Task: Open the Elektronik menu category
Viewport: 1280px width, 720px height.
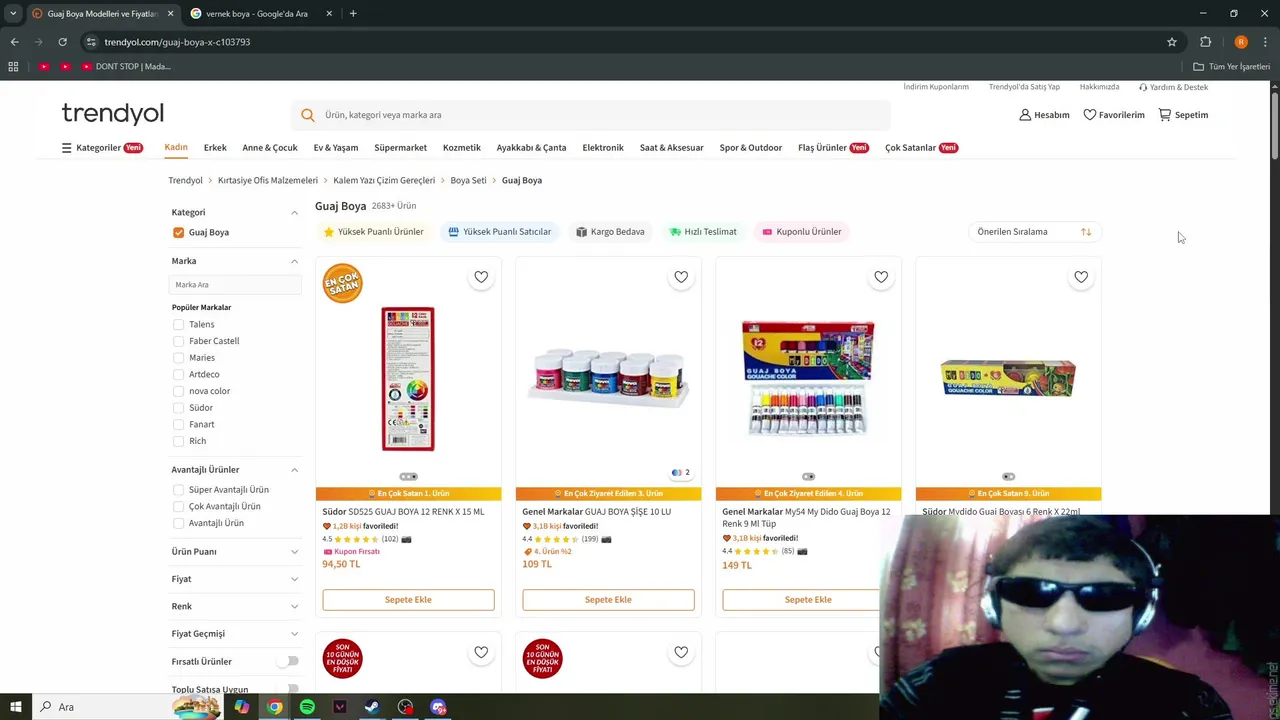Action: coord(603,148)
